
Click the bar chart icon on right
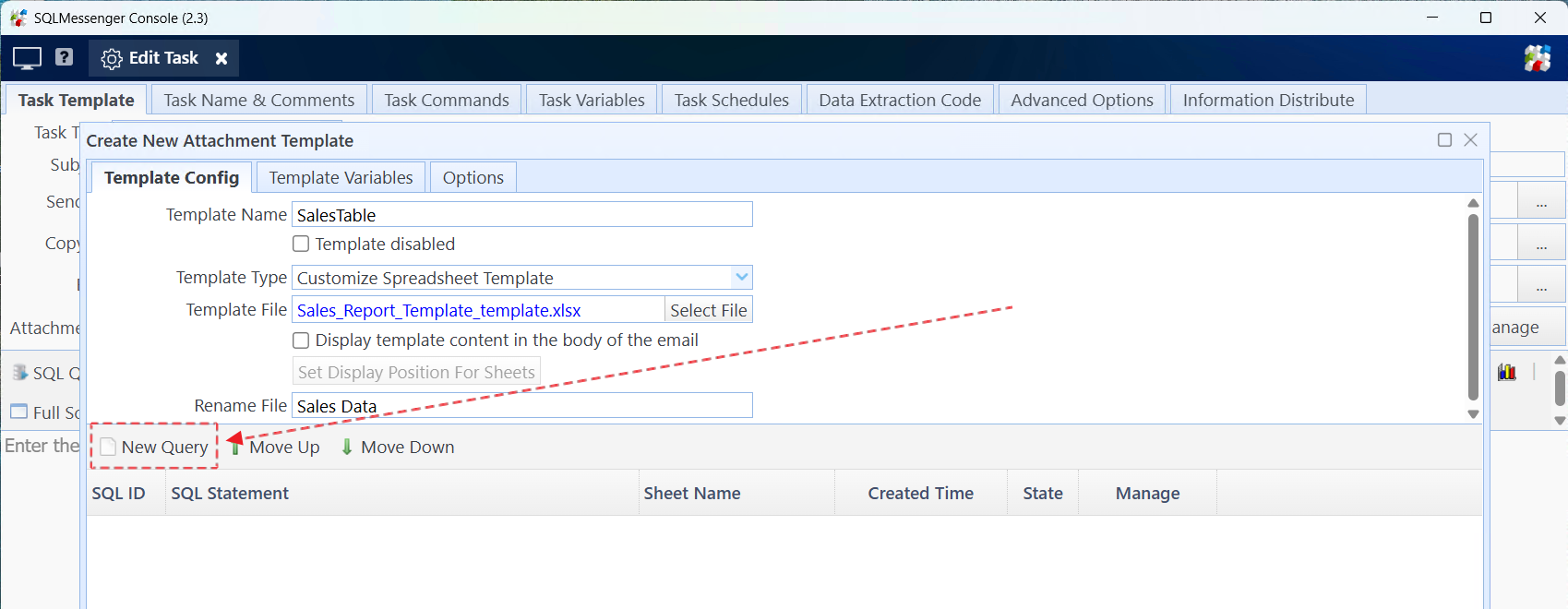(1507, 372)
